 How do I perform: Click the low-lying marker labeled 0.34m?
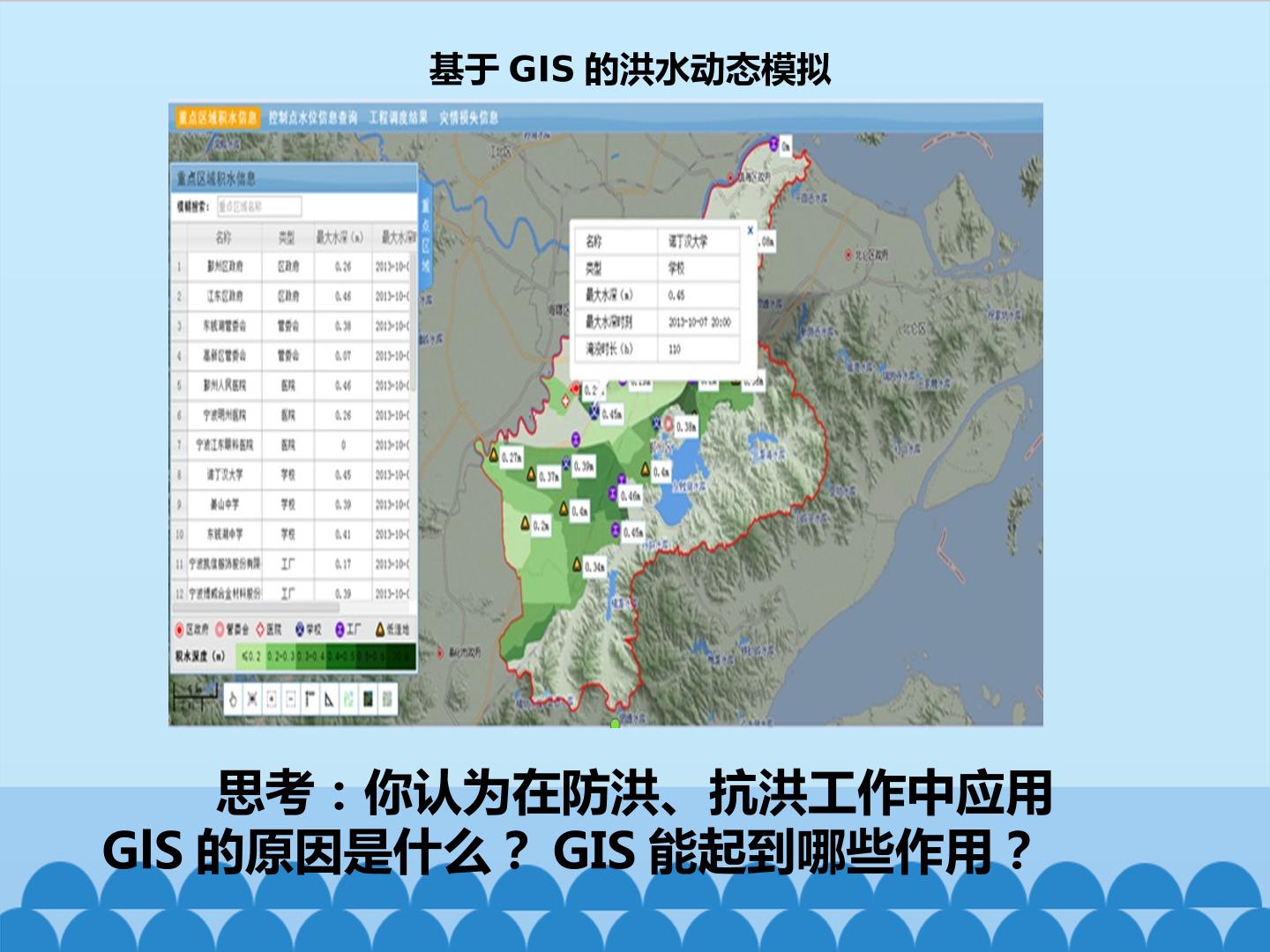click(578, 565)
